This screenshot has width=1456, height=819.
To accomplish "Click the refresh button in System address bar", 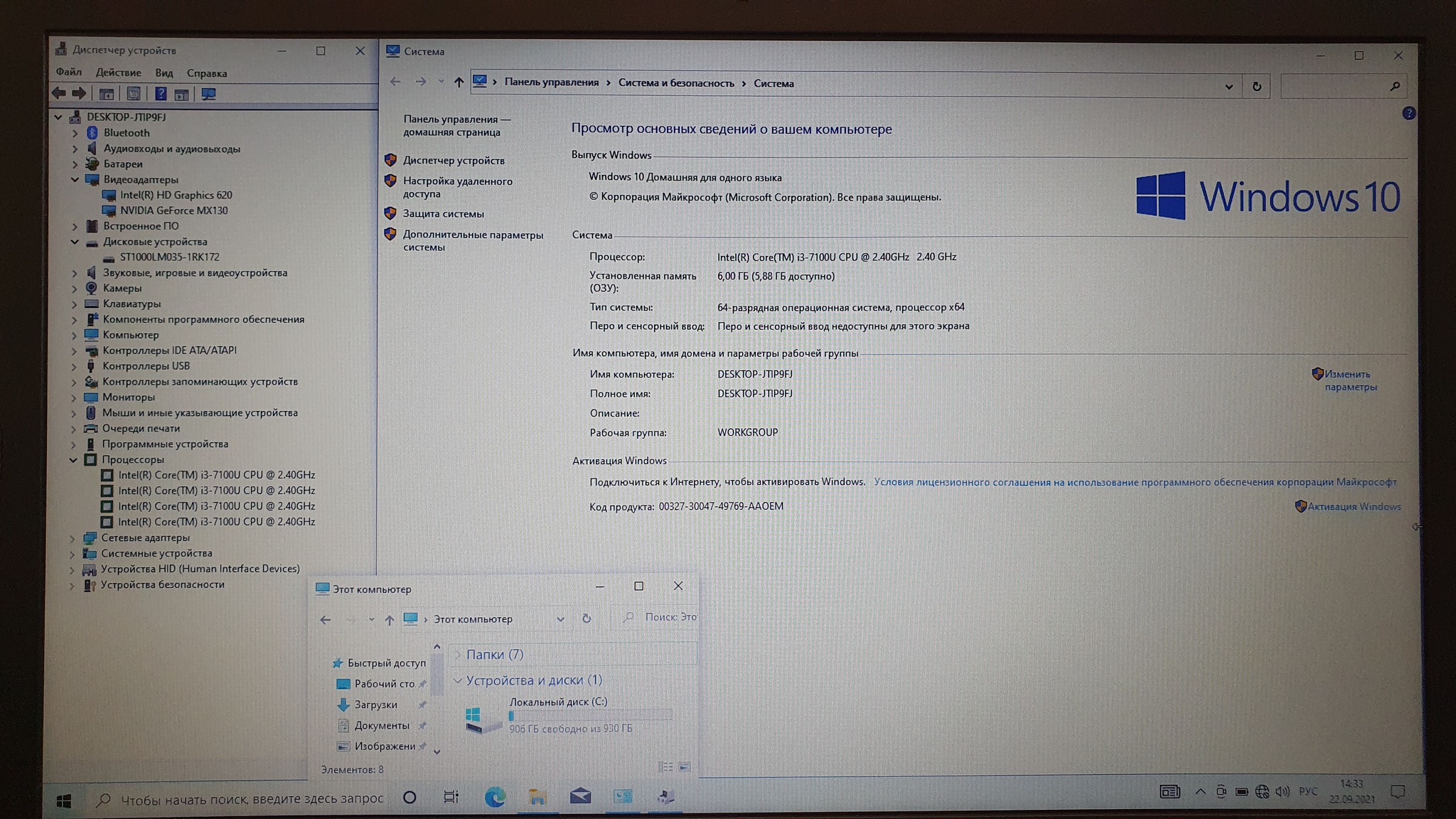I will (1256, 86).
